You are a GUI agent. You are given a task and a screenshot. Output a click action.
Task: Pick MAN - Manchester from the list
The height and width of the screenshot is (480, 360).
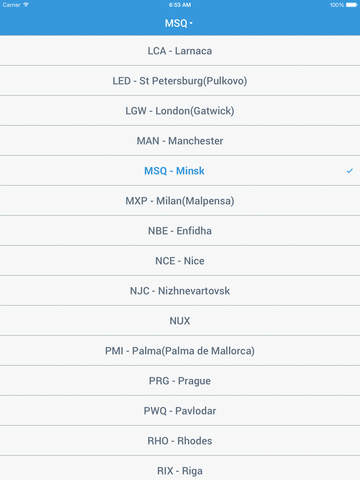click(180, 141)
